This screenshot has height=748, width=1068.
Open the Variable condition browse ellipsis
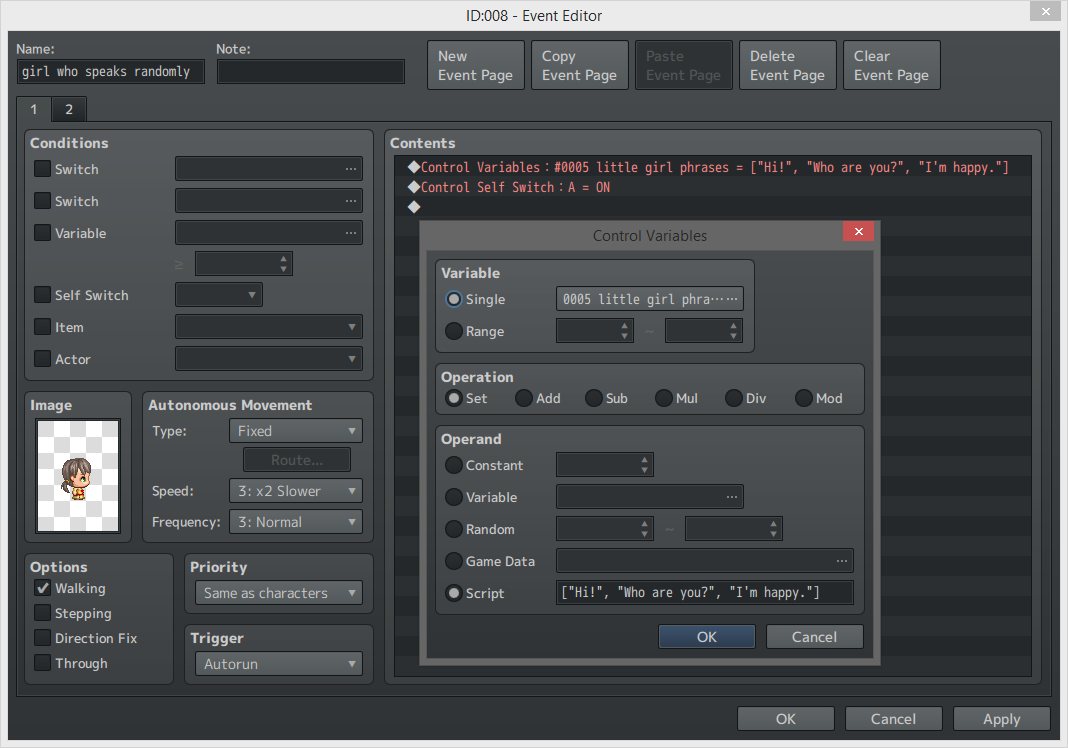coord(352,233)
